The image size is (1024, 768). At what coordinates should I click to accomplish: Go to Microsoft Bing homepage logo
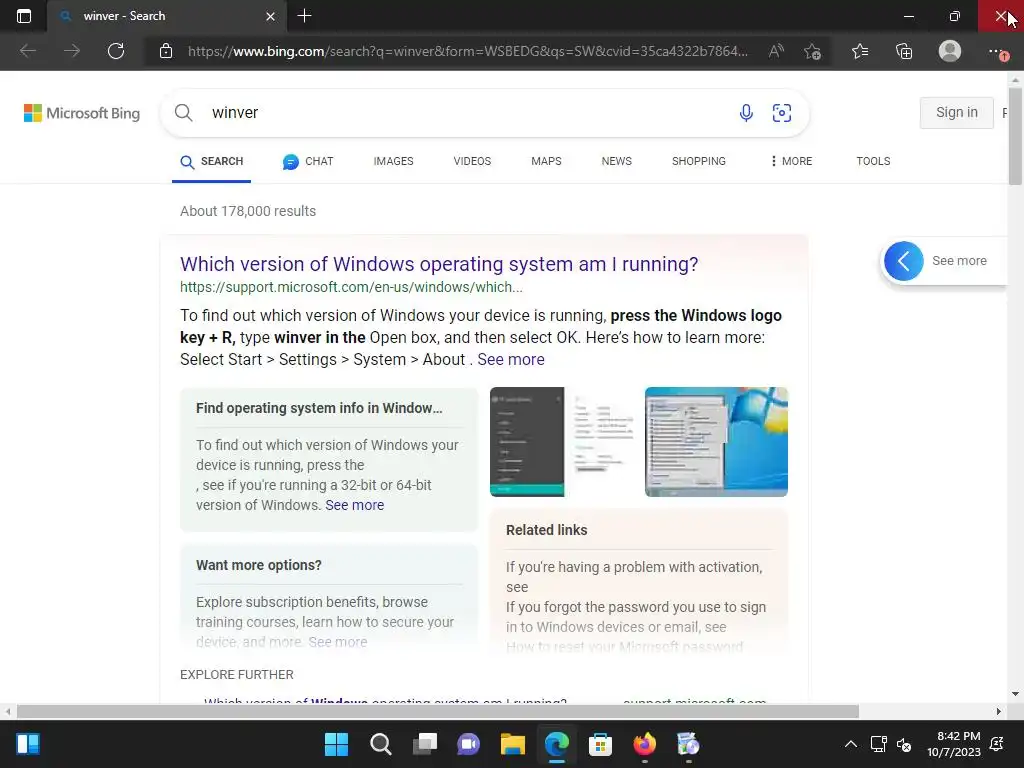pos(82,113)
